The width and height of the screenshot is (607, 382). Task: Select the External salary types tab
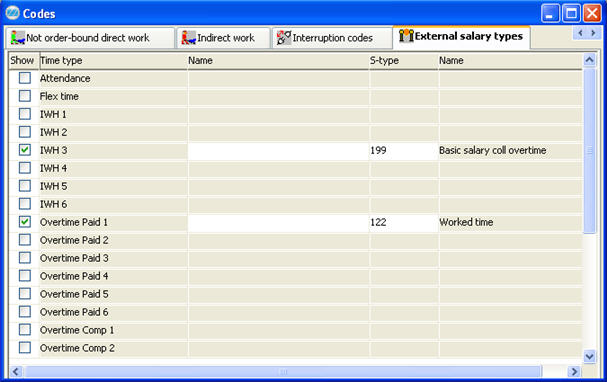click(x=461, y=37)
